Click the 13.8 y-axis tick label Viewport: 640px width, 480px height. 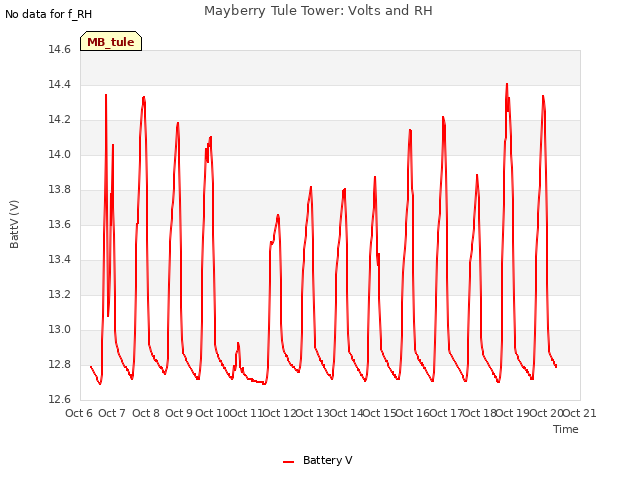click(x=59, y=189)
